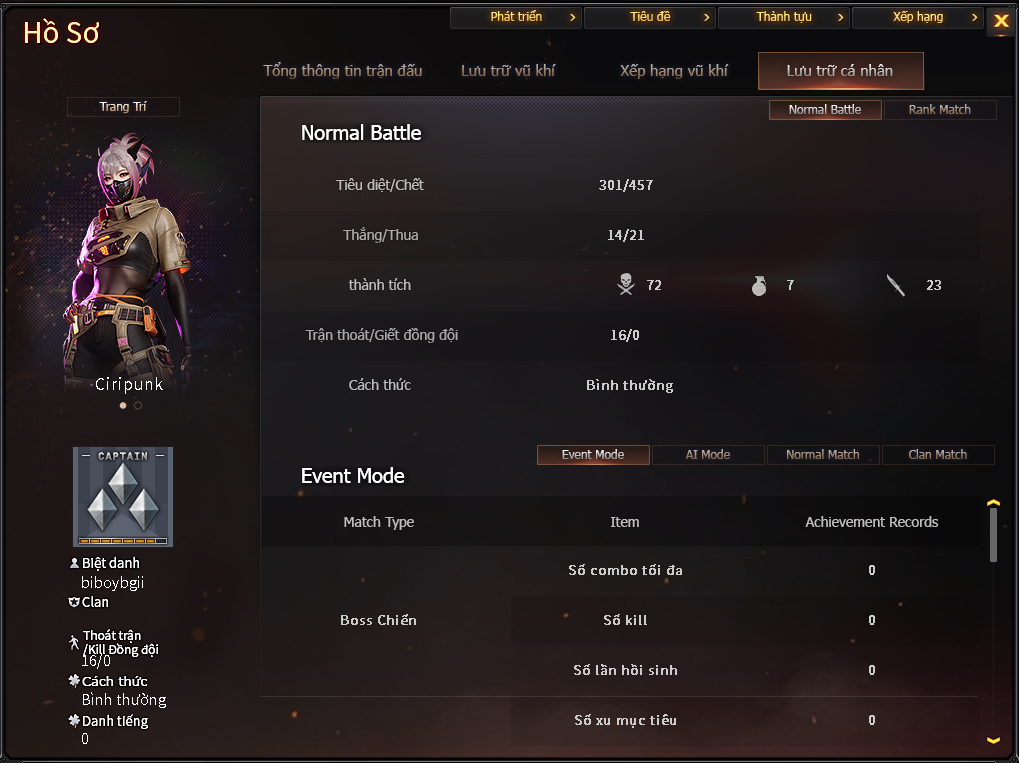The image size is (1019, 763).
Task: Click the skull headshot achievement icon
Action: [x=626, y=285]
